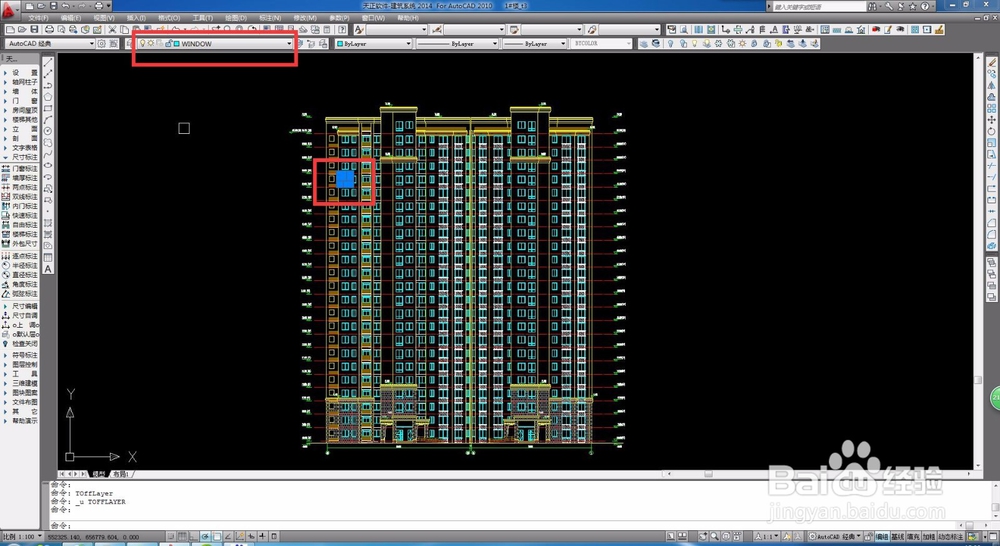This screenshot has width=1000, height=546.
Task: Open the AutoCAD application menu logo
Action: coord(10,11)
